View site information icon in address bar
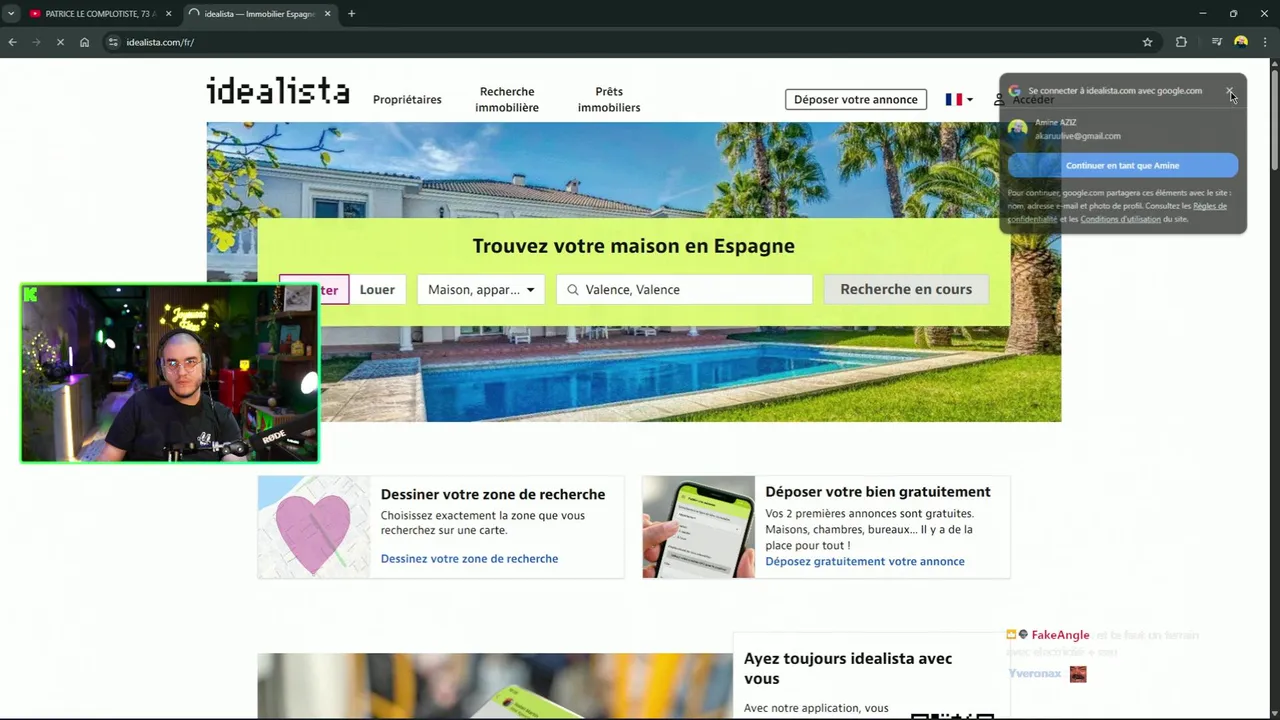Screen dimensions: 1280x720 [113, 42]
